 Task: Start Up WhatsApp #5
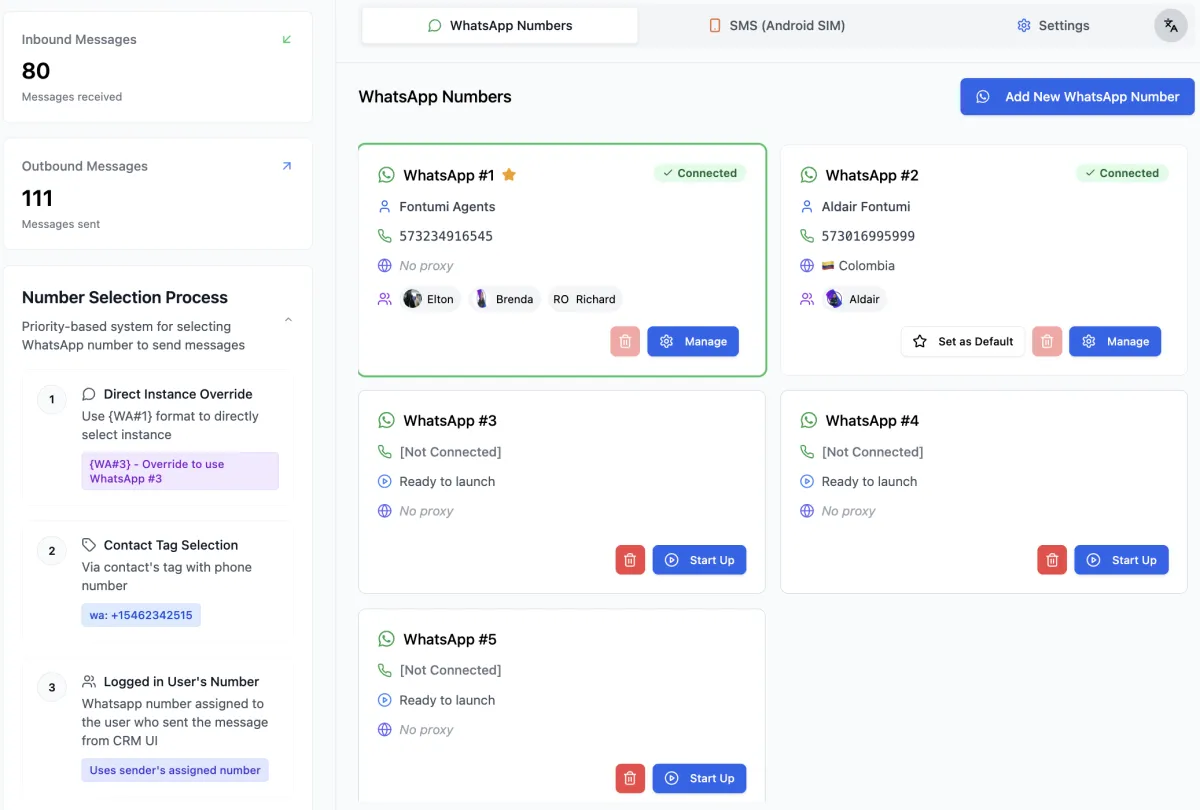pyautogui.click(x=700, y=778)
